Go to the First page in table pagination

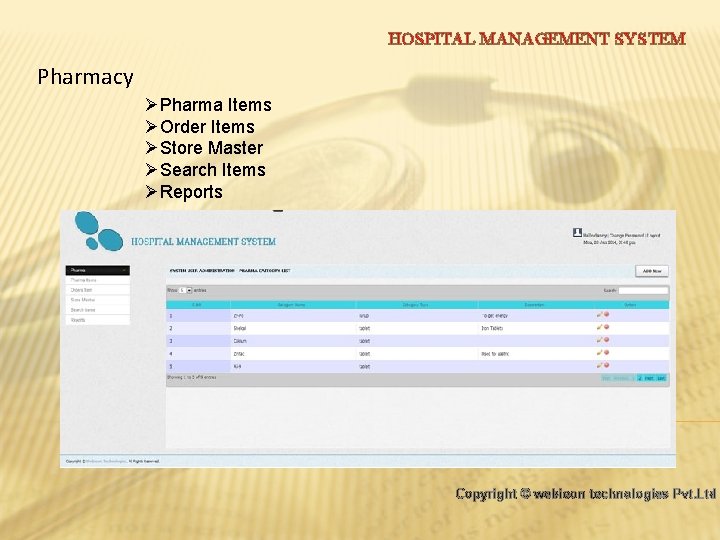606,378
